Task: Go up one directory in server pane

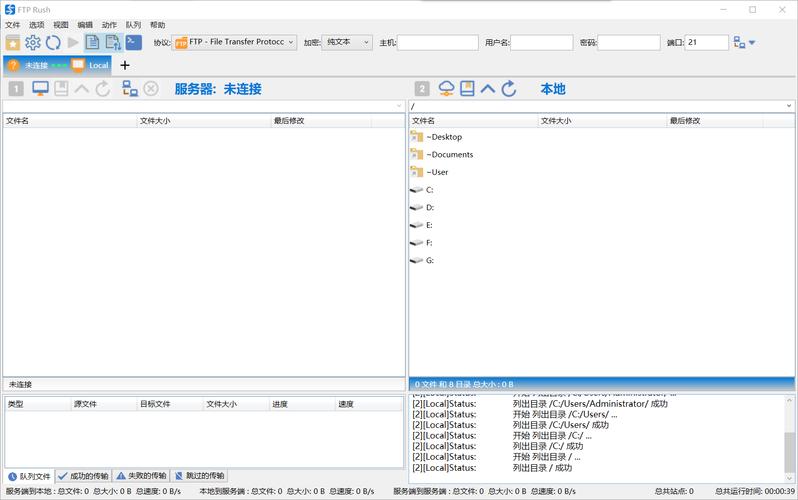Action: pyautogui.click(x=81, y=89)
